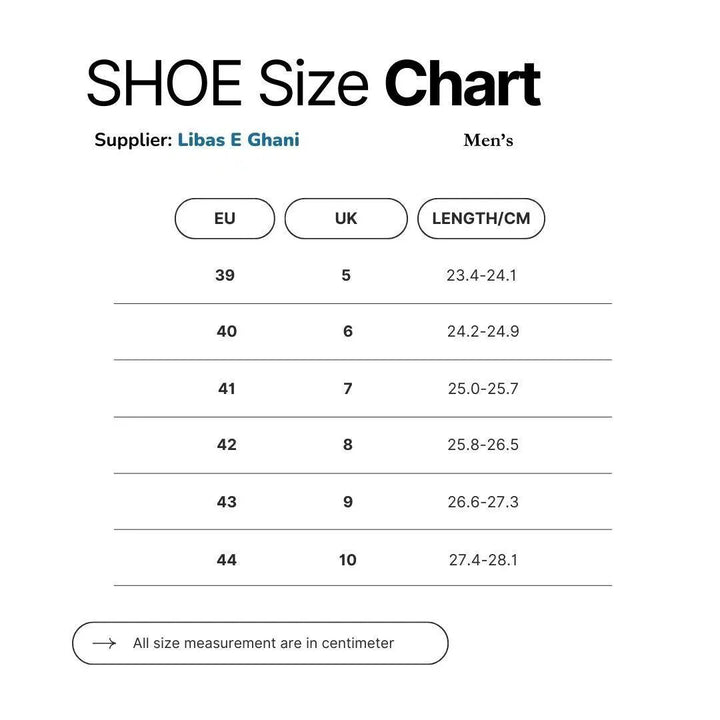Select EU size 41 cell
The width and height of the screenshot is (720, 720).
(x=227, y=388)
